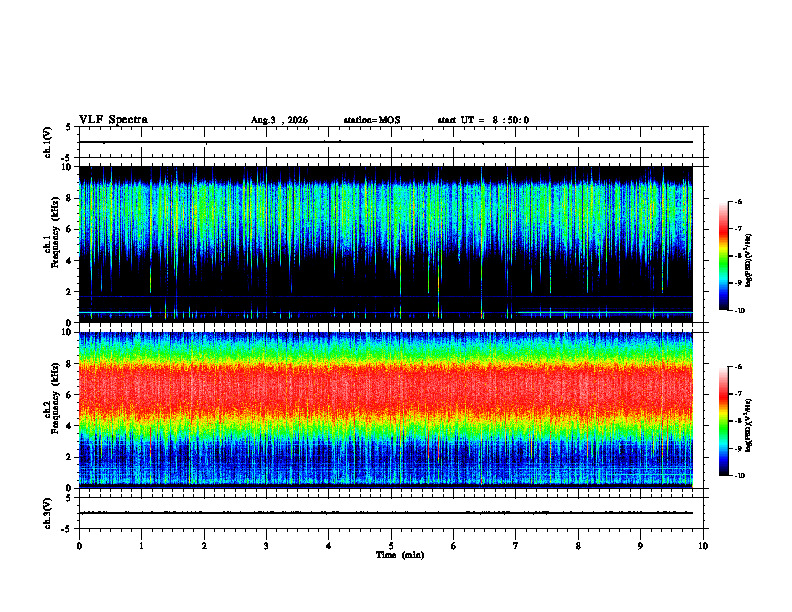Select the "Time (min)" x-axis label
The height and width of the screenshot is (612, 792).
coord(400,555)
